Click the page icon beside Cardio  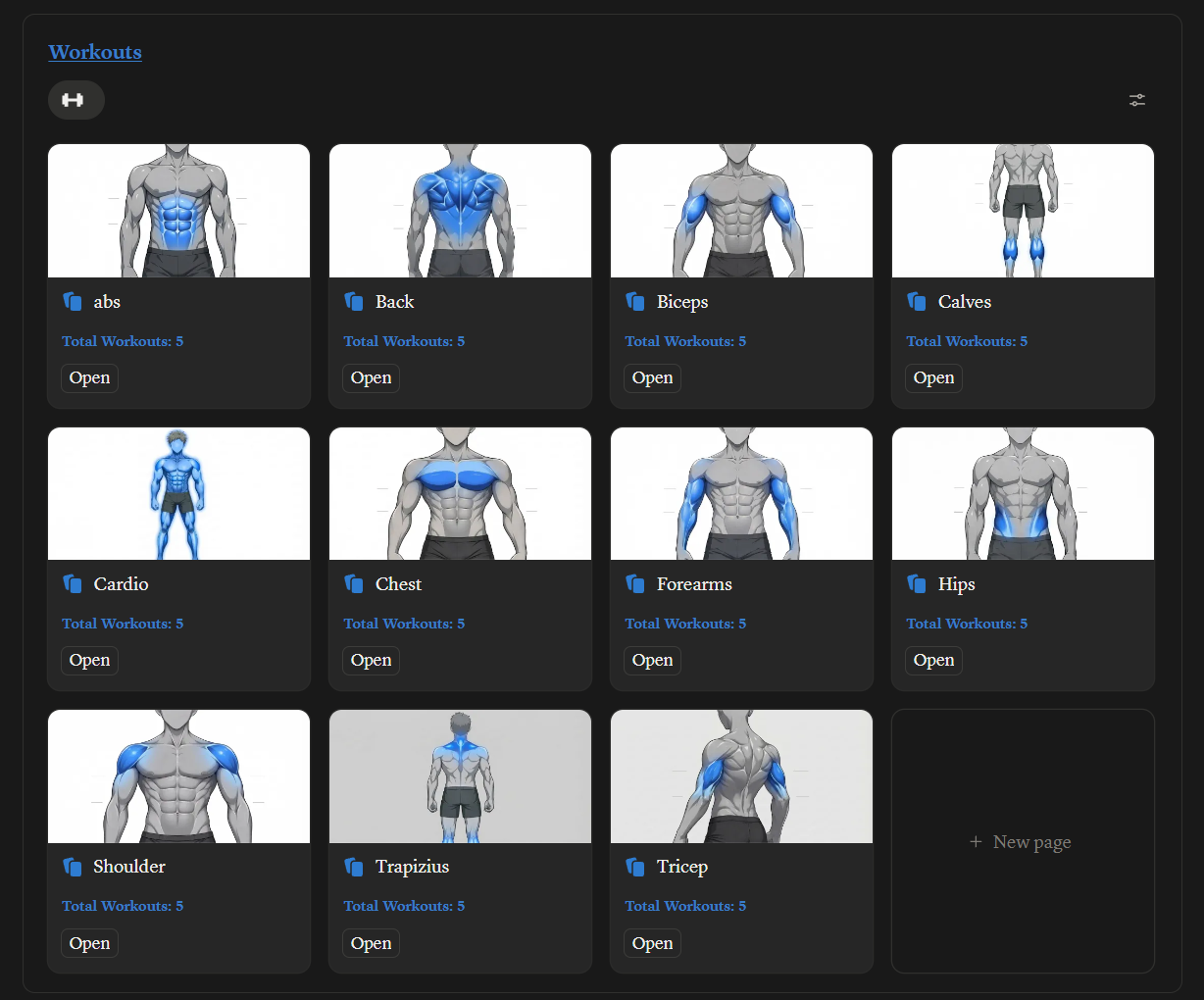[x=73, y=584]
